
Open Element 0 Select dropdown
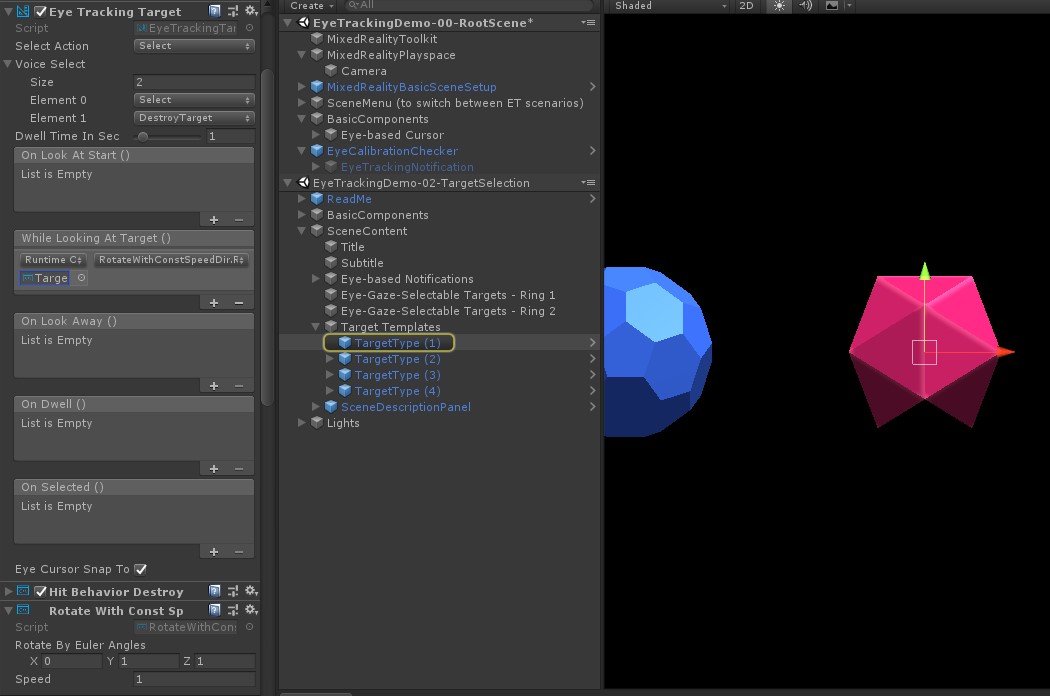[x=194, y=100]
